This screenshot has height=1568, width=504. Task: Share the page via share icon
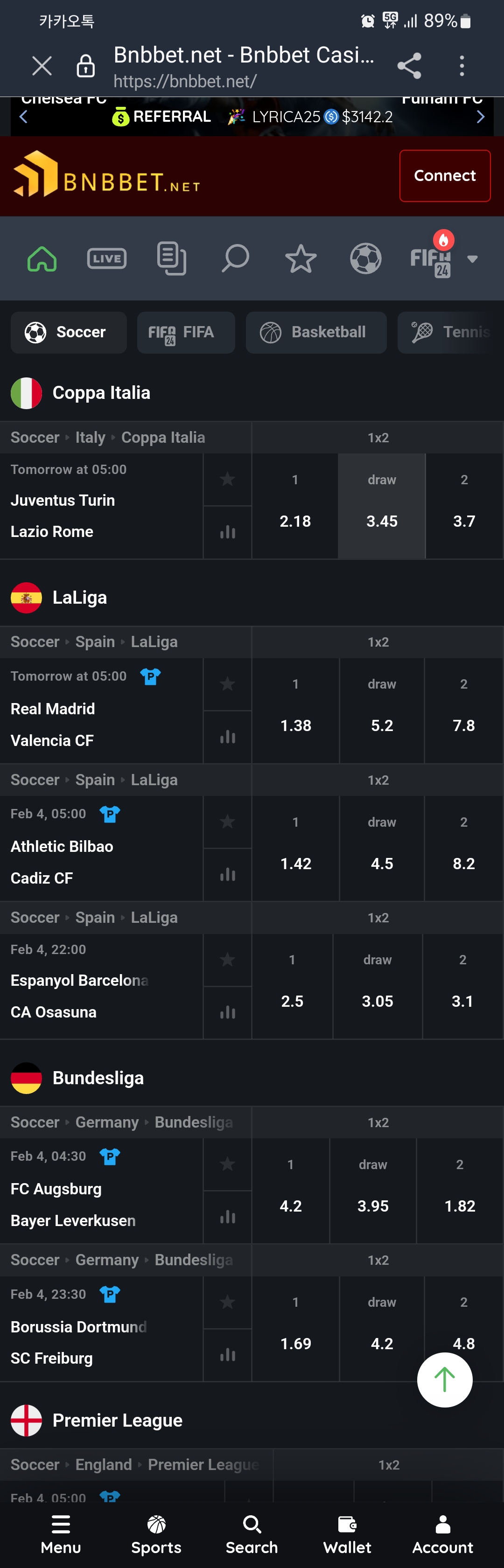(x=409, y=66)
